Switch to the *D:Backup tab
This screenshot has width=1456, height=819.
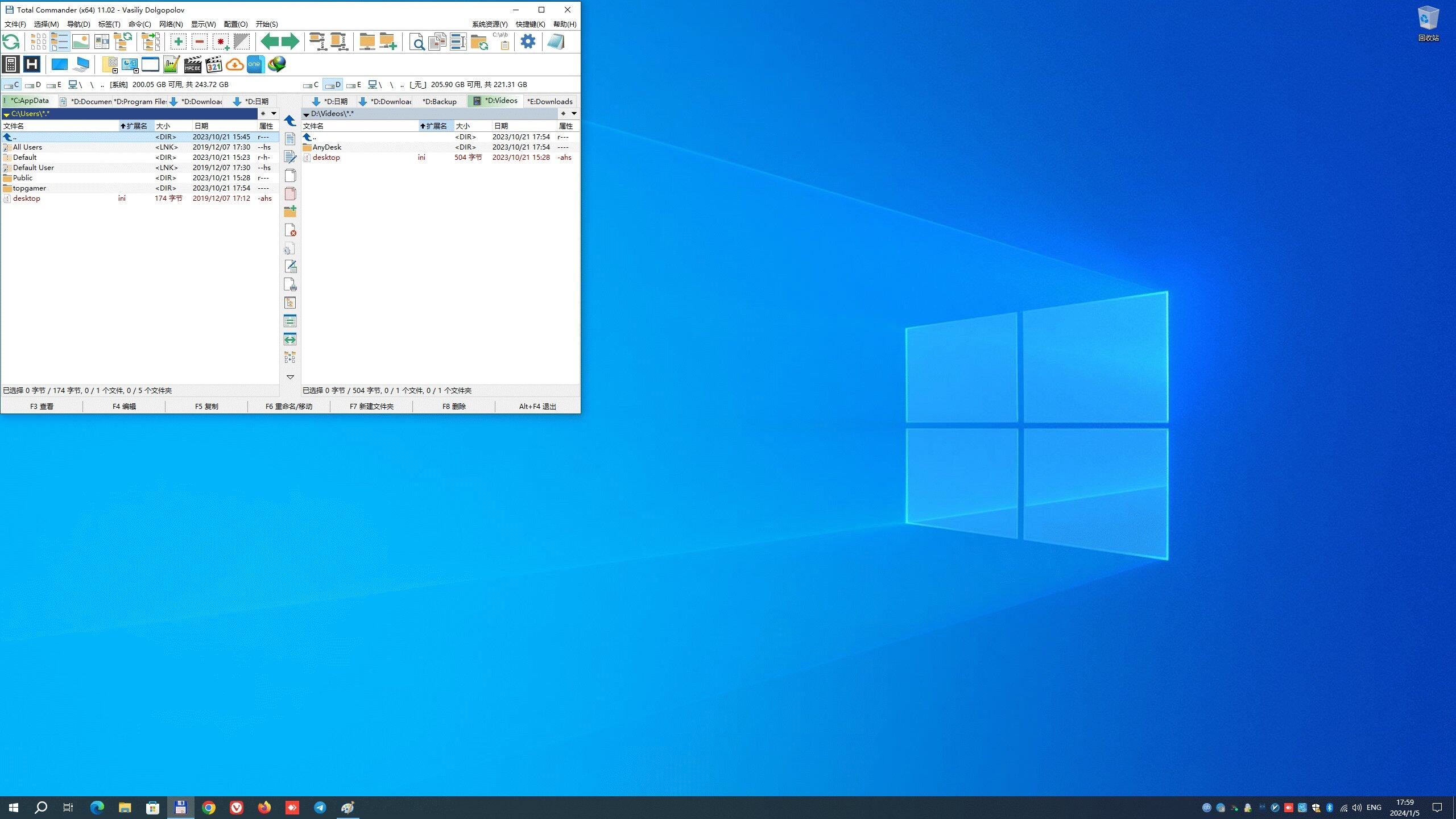point(439,102)
